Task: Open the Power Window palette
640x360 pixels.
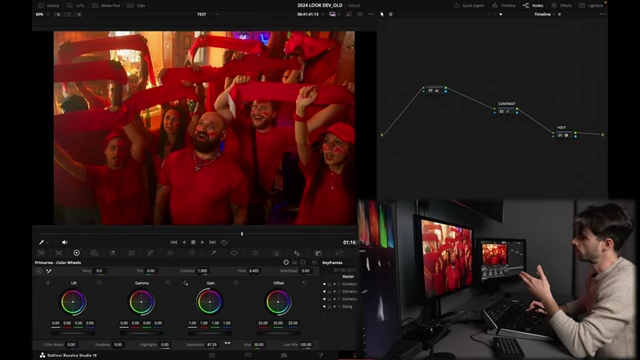Action: (234, 253)
